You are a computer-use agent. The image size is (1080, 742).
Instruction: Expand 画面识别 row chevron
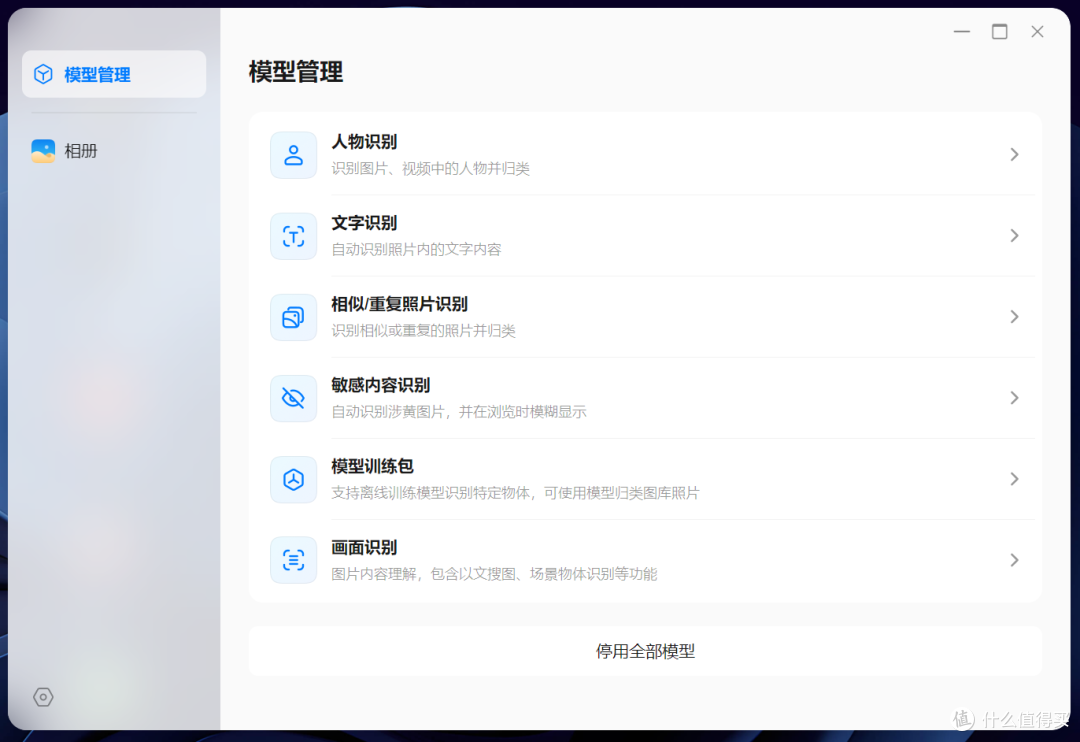(1015, 560)
